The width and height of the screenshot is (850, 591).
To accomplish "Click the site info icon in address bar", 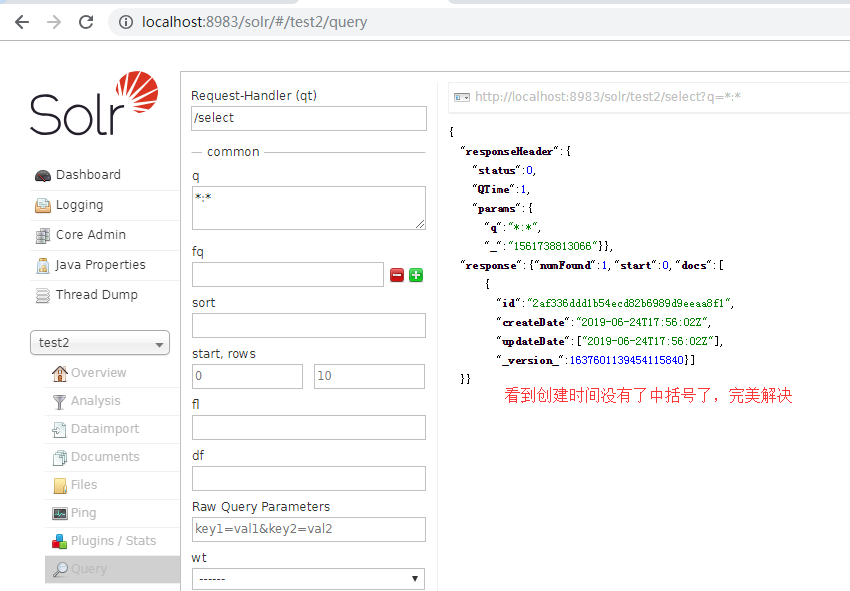I will tap(126, 22).
